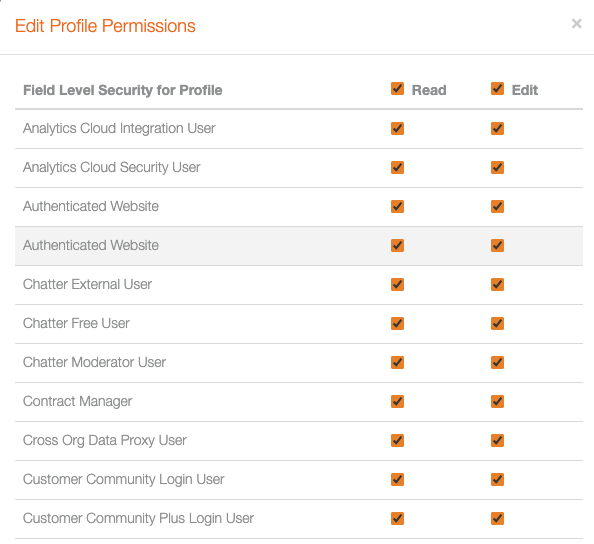The width and height of the screenshot is (594, 544).
Task: Toggle Read for highlighted Authenticated Website row
Action: [x=397, y=245]
